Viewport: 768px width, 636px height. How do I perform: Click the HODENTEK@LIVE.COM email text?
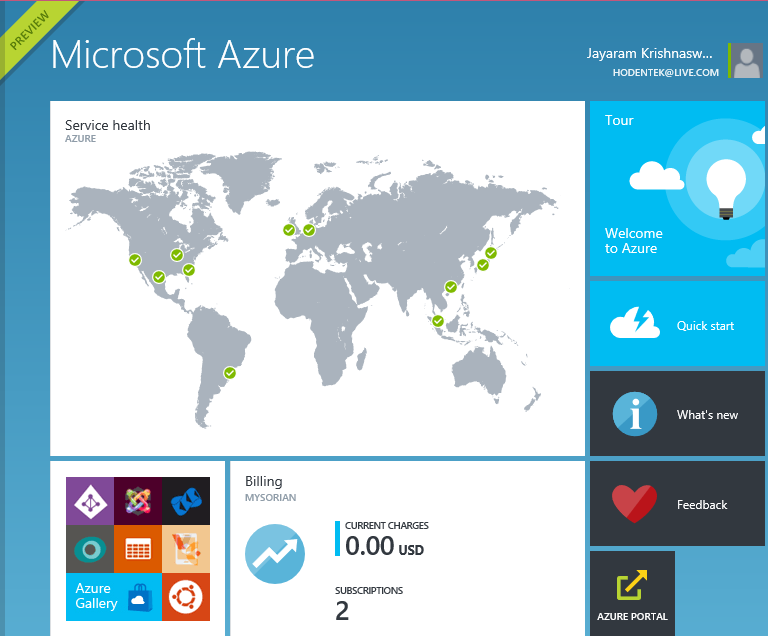[666, 73]
